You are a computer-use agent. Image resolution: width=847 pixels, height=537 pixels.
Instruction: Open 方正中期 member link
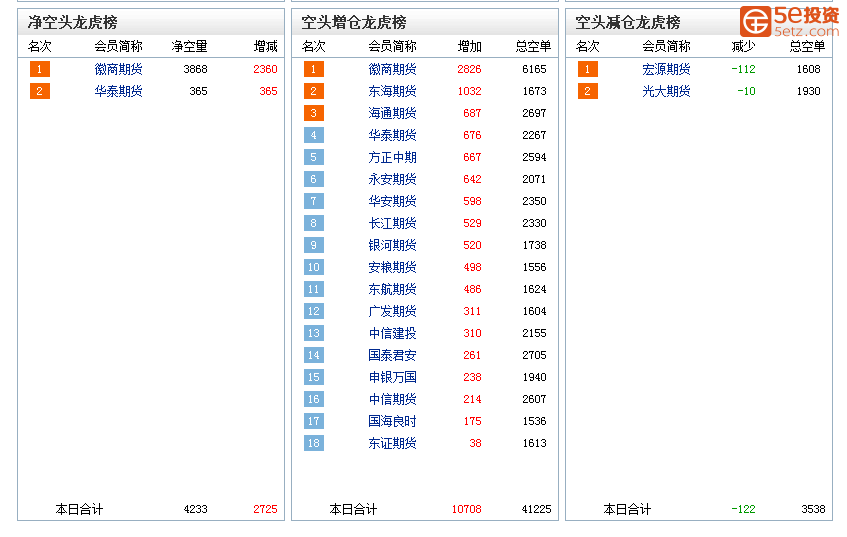[392, 157]
